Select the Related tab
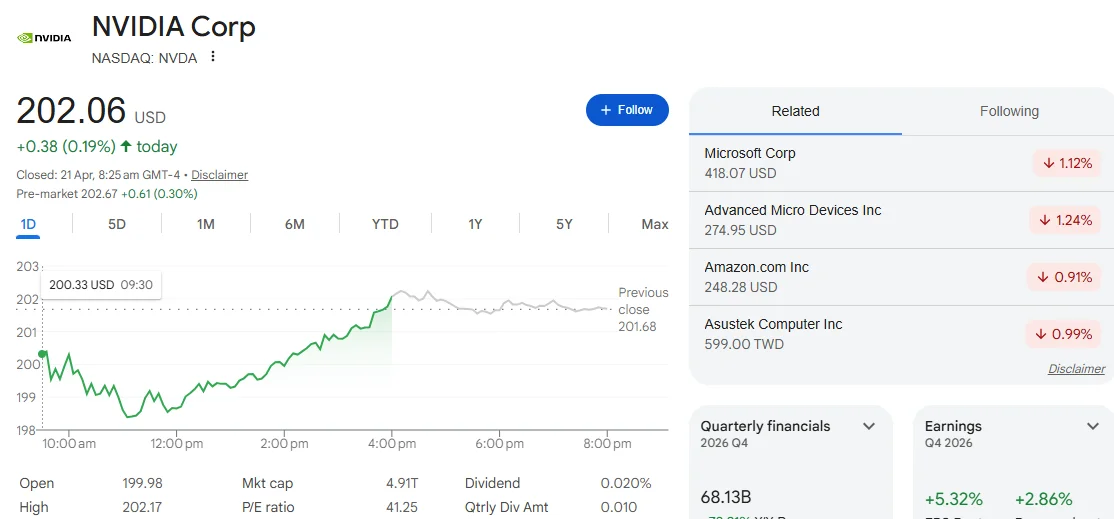The image size is (1114, 519). [795, 111]
